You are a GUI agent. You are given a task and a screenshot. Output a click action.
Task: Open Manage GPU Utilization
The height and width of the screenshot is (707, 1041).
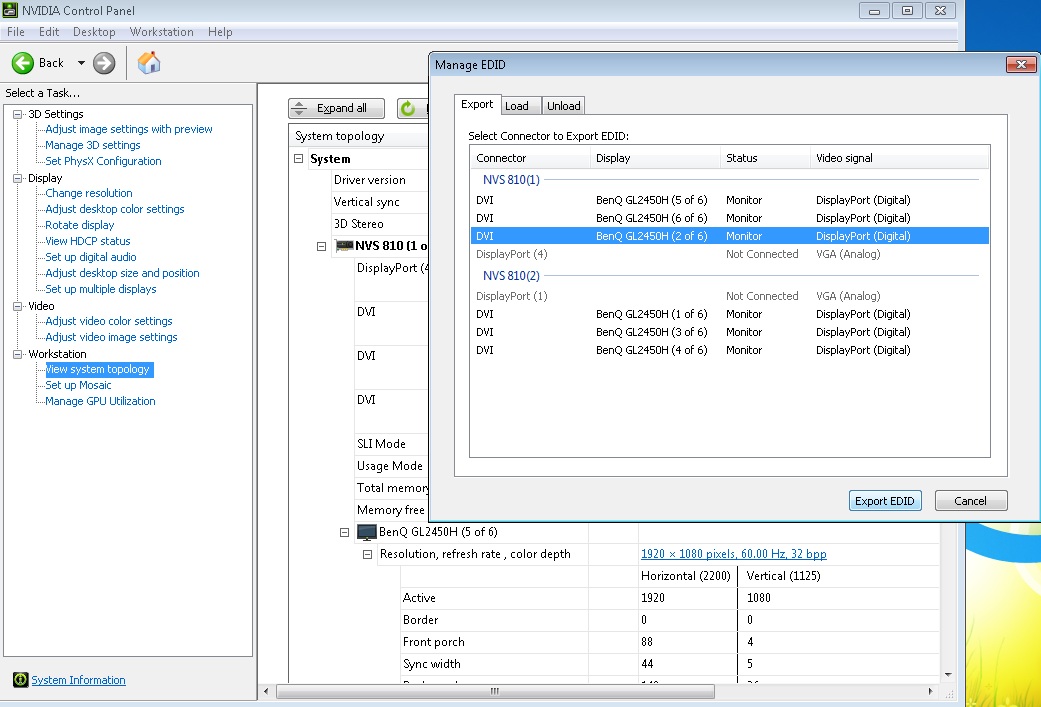[100, 401]
